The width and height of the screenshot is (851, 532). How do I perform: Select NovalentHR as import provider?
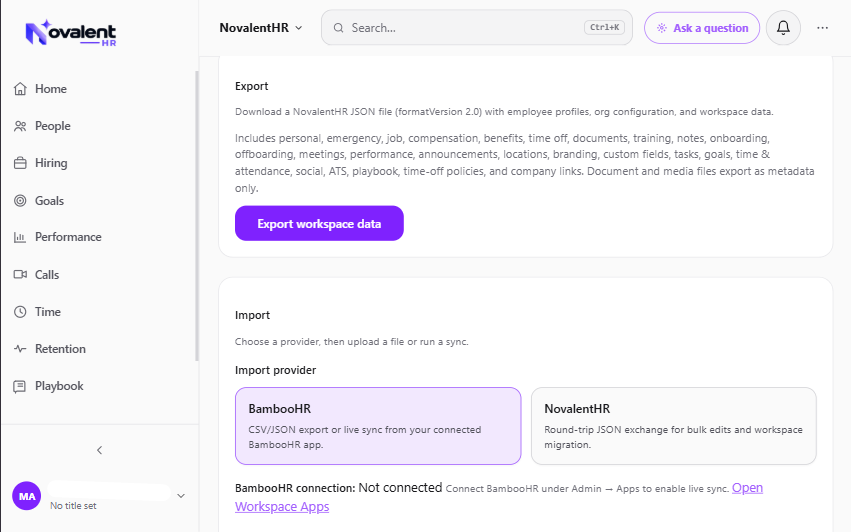[674, 426]
